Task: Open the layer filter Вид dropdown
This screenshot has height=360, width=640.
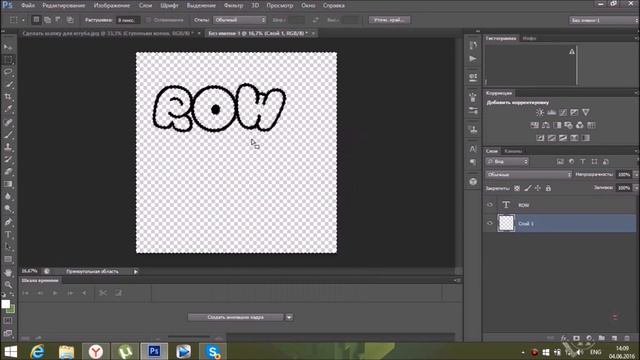Action: coord(507,162)
